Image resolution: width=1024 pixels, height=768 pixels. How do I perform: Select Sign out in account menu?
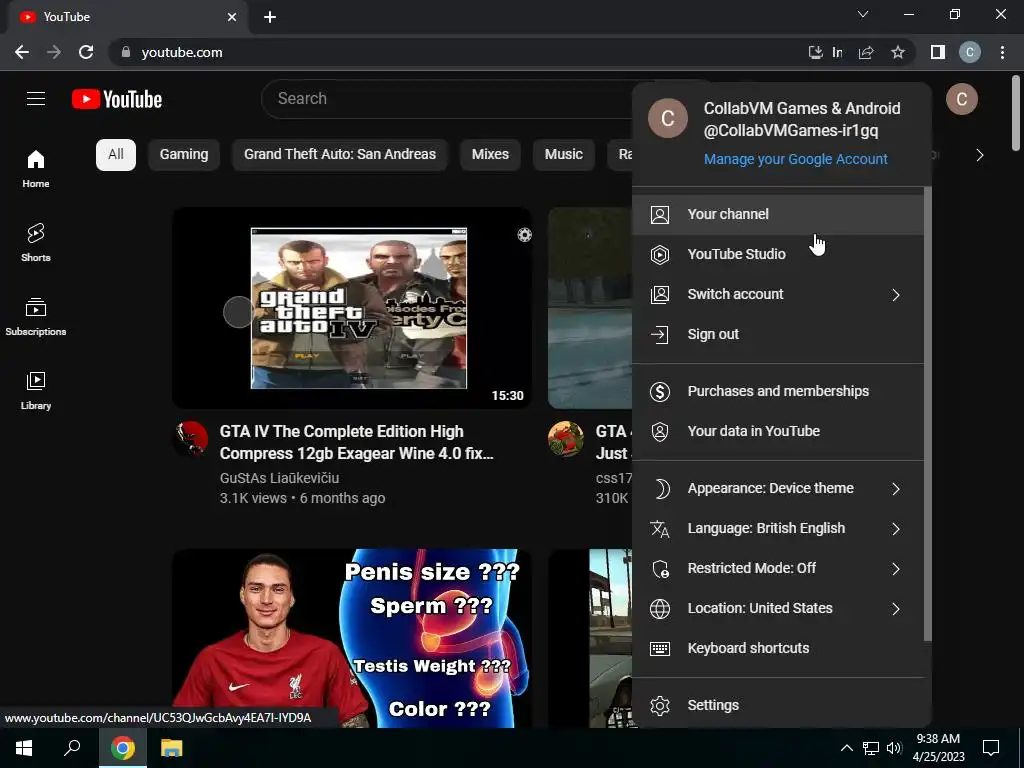(778, 334)
